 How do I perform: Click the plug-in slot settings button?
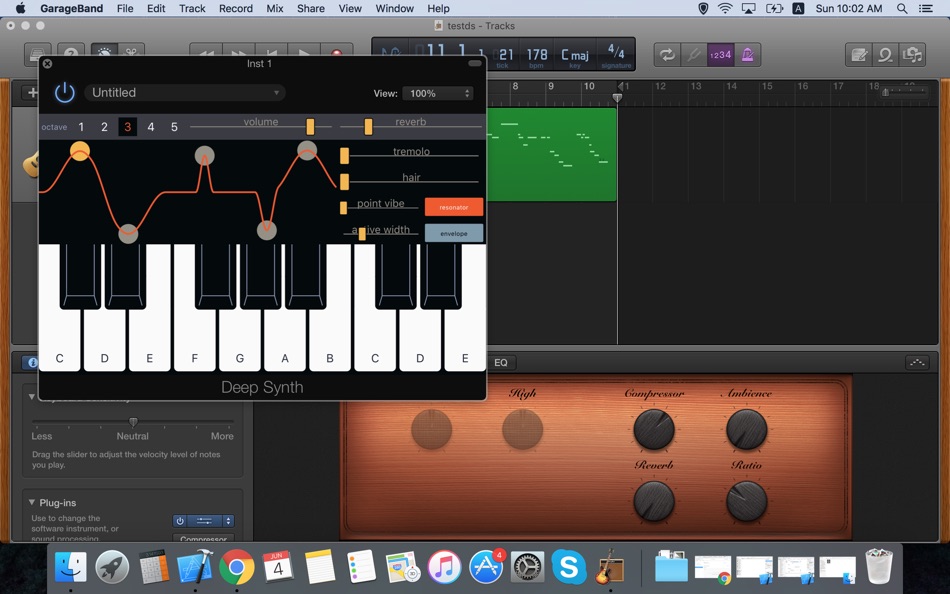[x=205, y=521]
